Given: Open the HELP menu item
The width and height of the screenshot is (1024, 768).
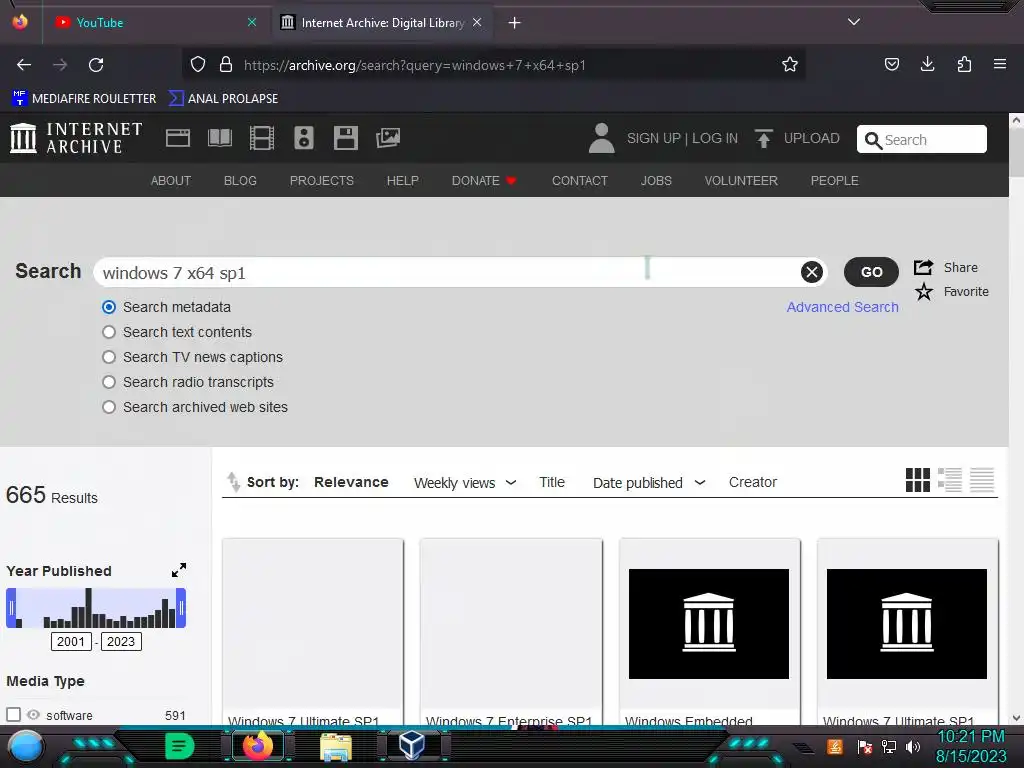Looking at the screenshot, I should pyautogui.click(x=402, y=180).
